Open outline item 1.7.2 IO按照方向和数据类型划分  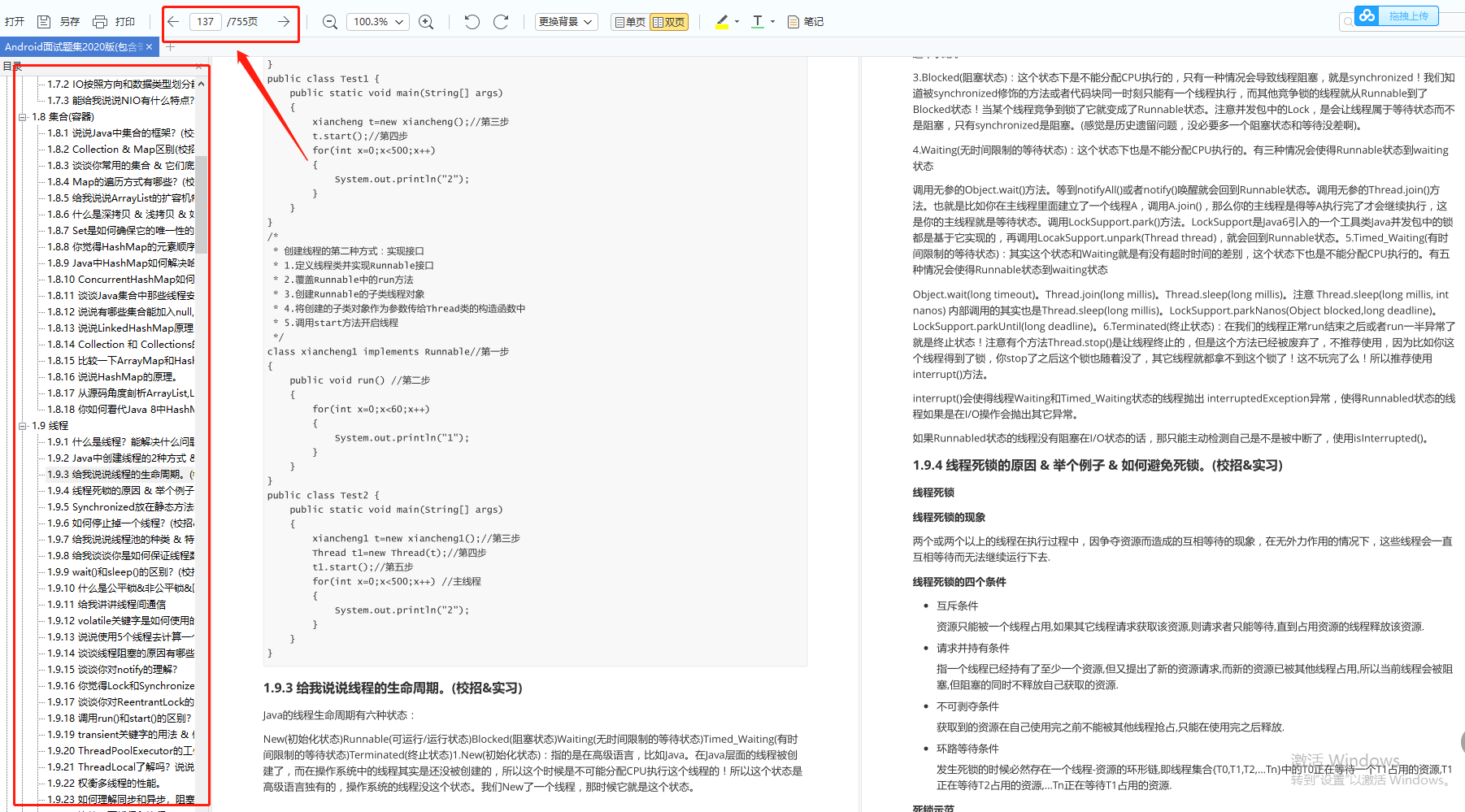click(120, 85)
